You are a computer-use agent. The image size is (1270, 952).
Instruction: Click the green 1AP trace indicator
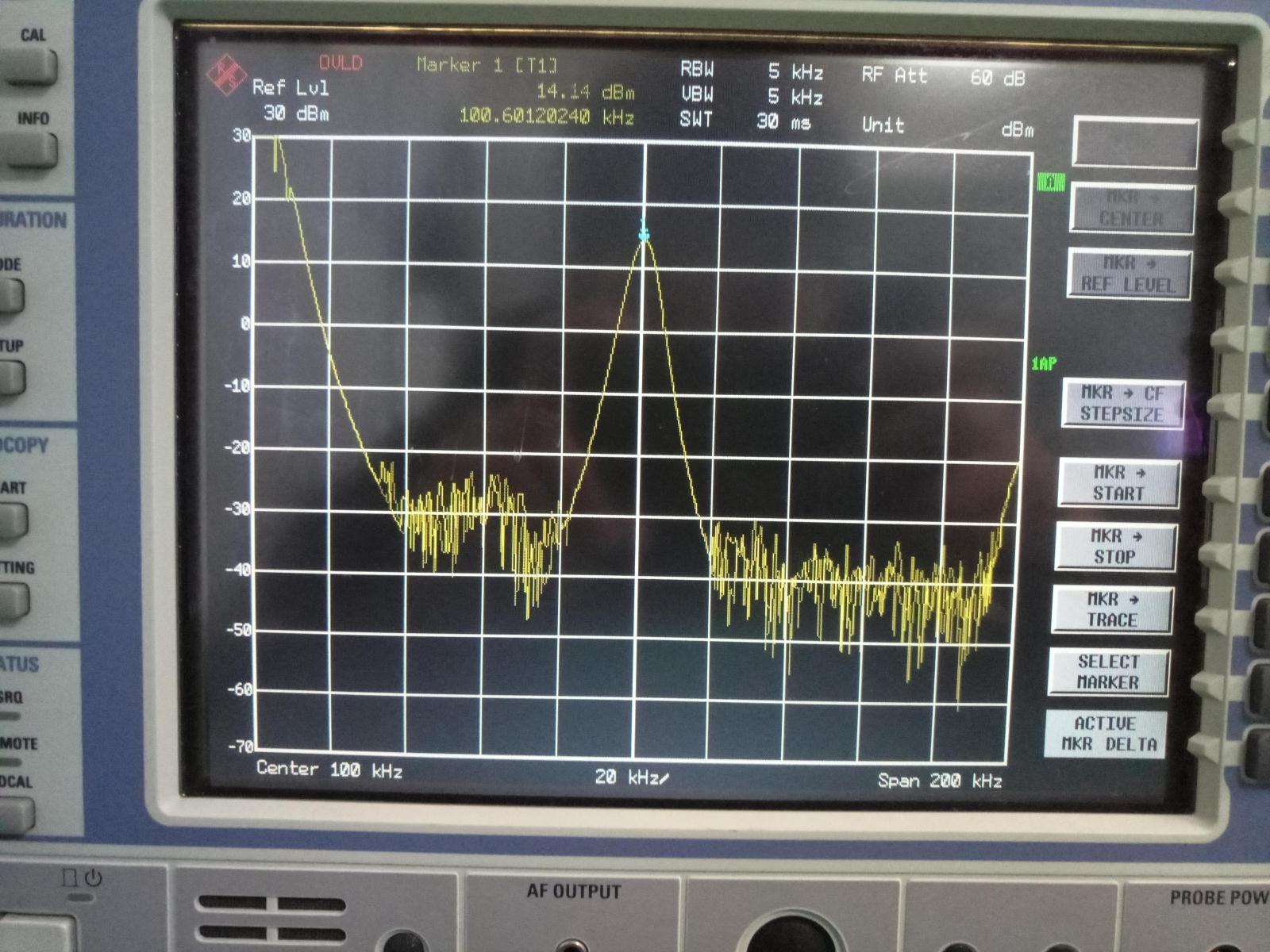[x=1042, y=361]
